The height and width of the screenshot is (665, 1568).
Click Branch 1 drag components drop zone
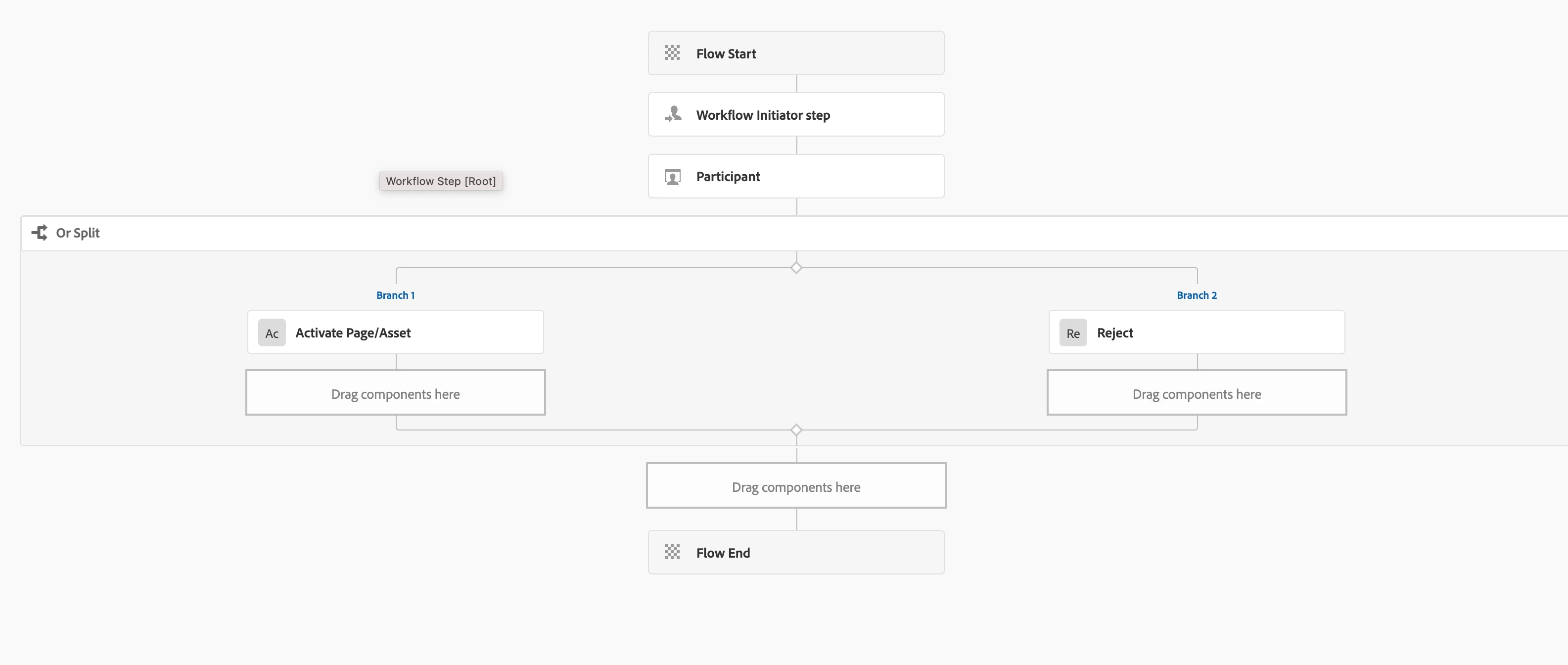pos(396,393)
